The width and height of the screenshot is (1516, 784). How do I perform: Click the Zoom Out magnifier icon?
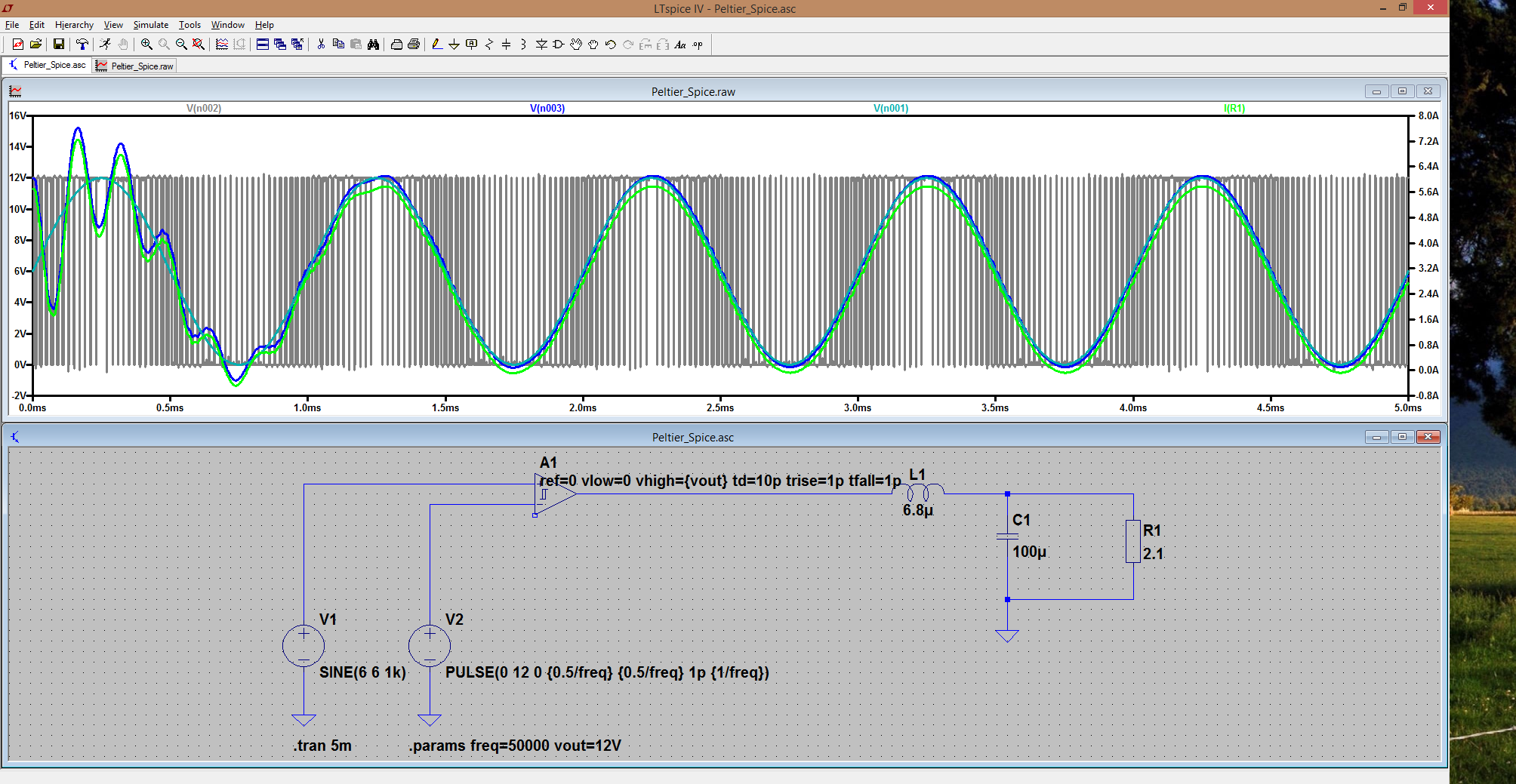pos(181,45)
